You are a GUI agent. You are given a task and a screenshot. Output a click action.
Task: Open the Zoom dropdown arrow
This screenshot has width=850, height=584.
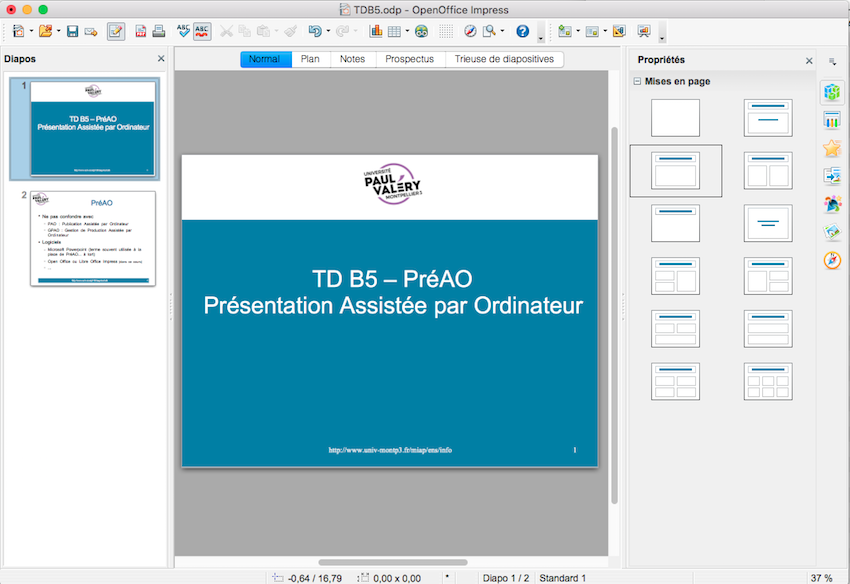tap(502, 31)
